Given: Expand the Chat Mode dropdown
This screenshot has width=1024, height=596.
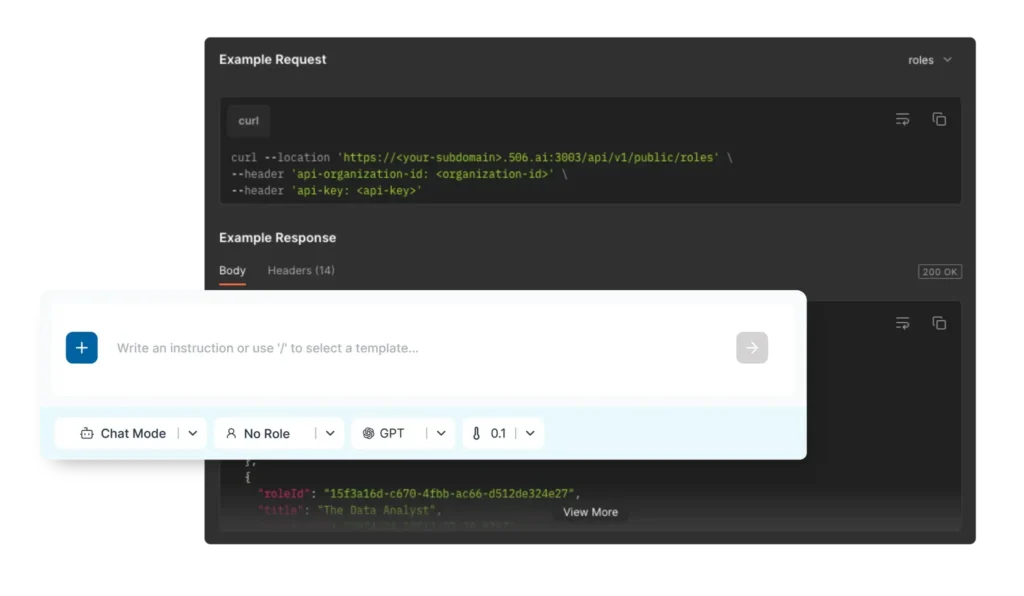Looking at the screenshot, I should (192, 433).
